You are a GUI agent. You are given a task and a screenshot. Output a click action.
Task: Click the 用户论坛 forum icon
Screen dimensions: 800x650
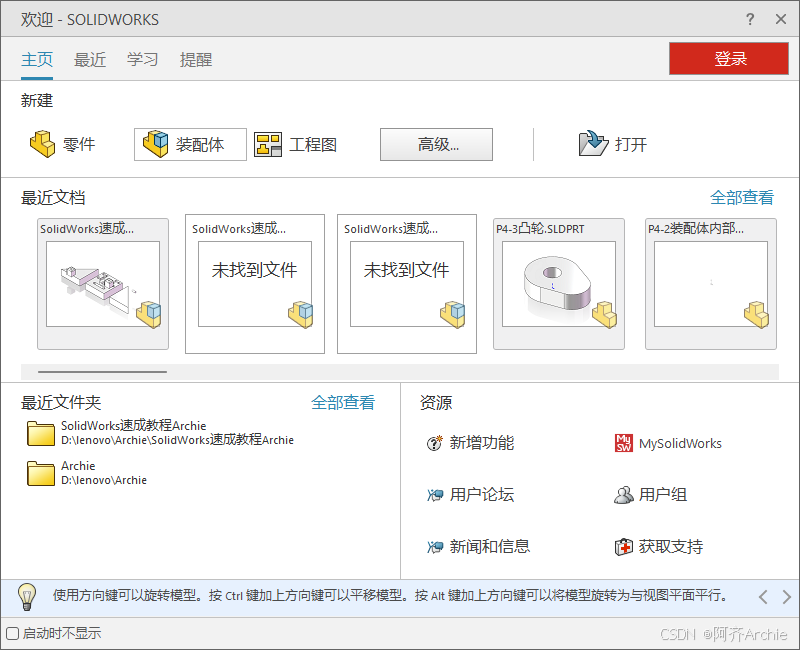435,495
